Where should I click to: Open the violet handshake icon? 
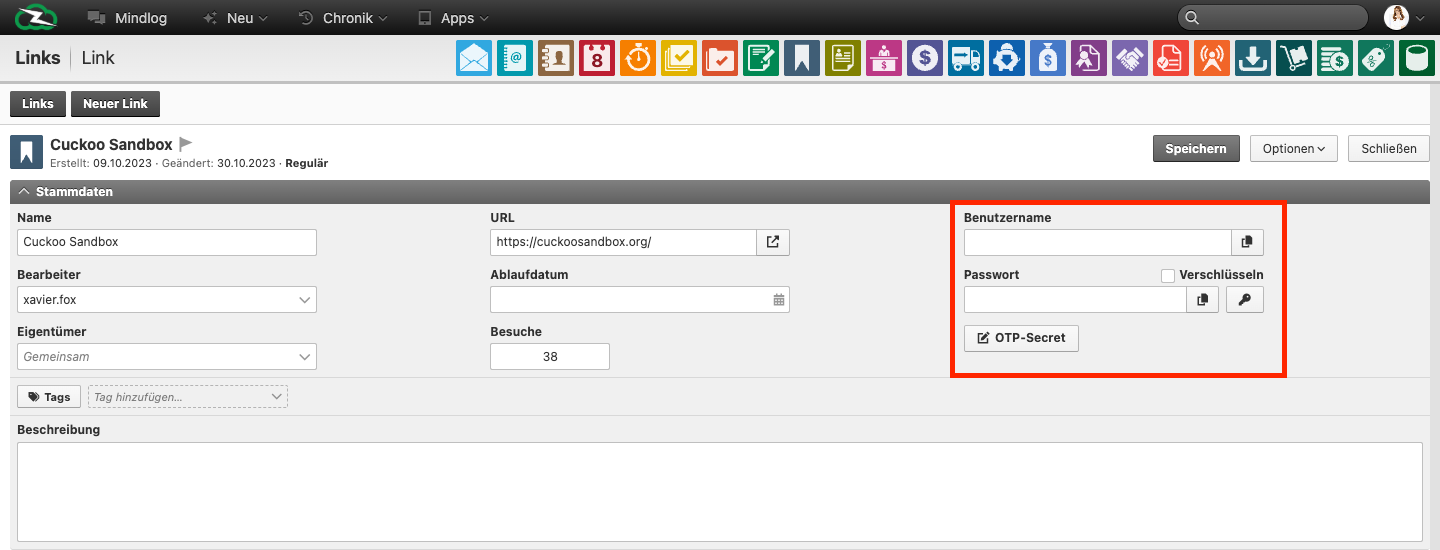pyautogui.click(x=1130, y=58)
